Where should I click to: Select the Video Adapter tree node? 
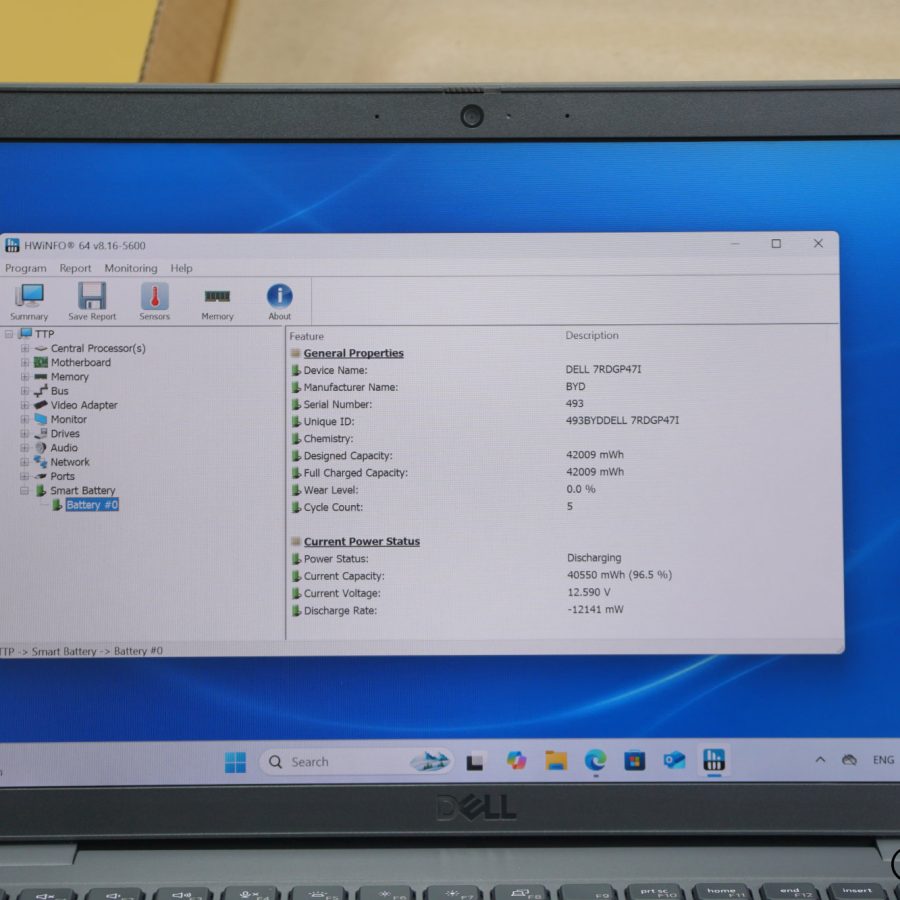pos(84,405)
